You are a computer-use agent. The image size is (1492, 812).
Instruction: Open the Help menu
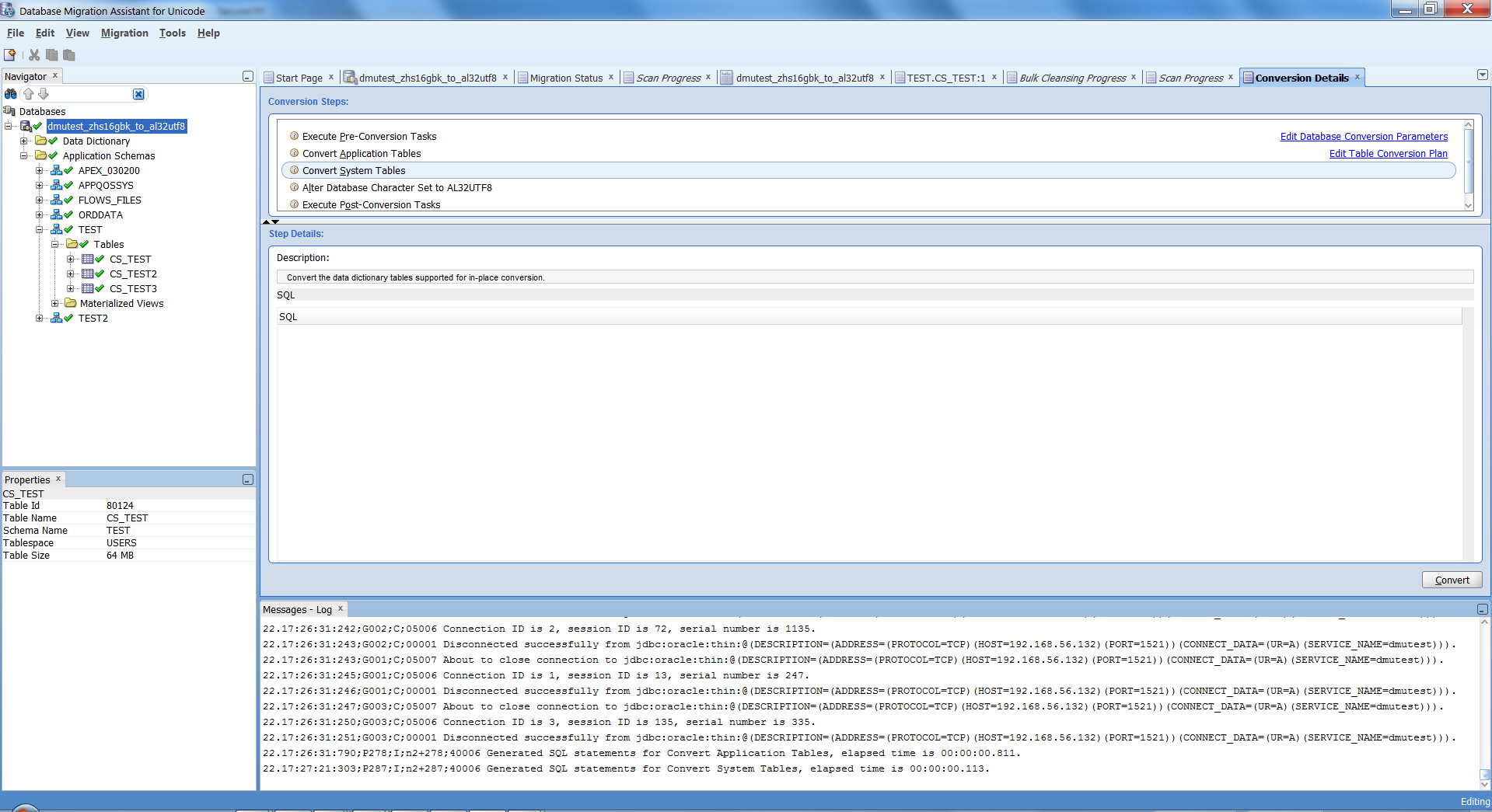(208, 33)
